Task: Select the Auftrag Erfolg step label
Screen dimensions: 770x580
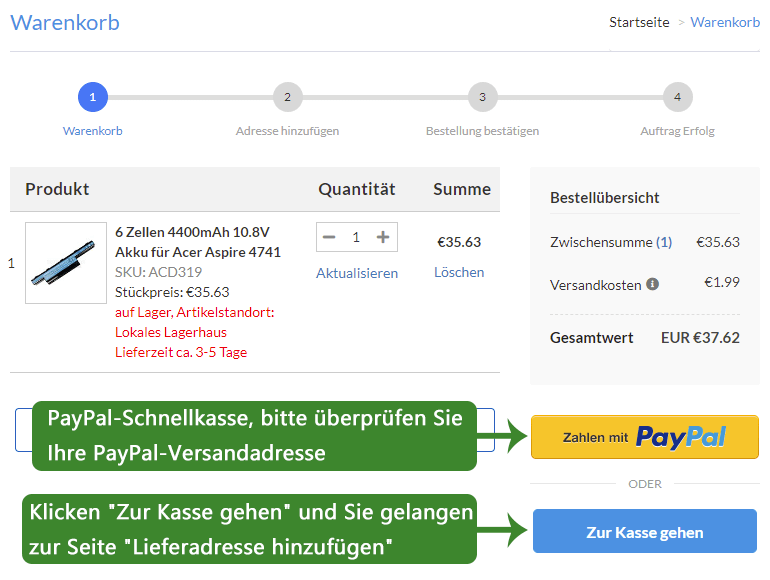Action: pos(678,131)
